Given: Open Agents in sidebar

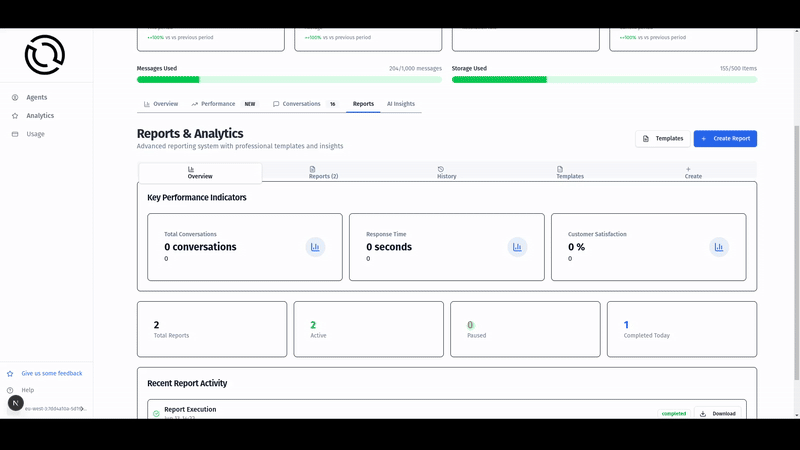Looking at the screenshot, I should pyautogui.click(x=37, y=97).
